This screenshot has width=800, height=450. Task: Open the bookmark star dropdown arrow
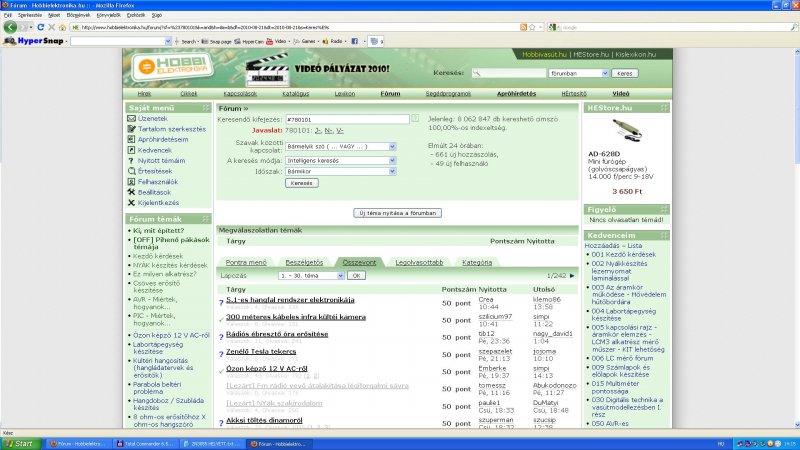pos(541,27)
